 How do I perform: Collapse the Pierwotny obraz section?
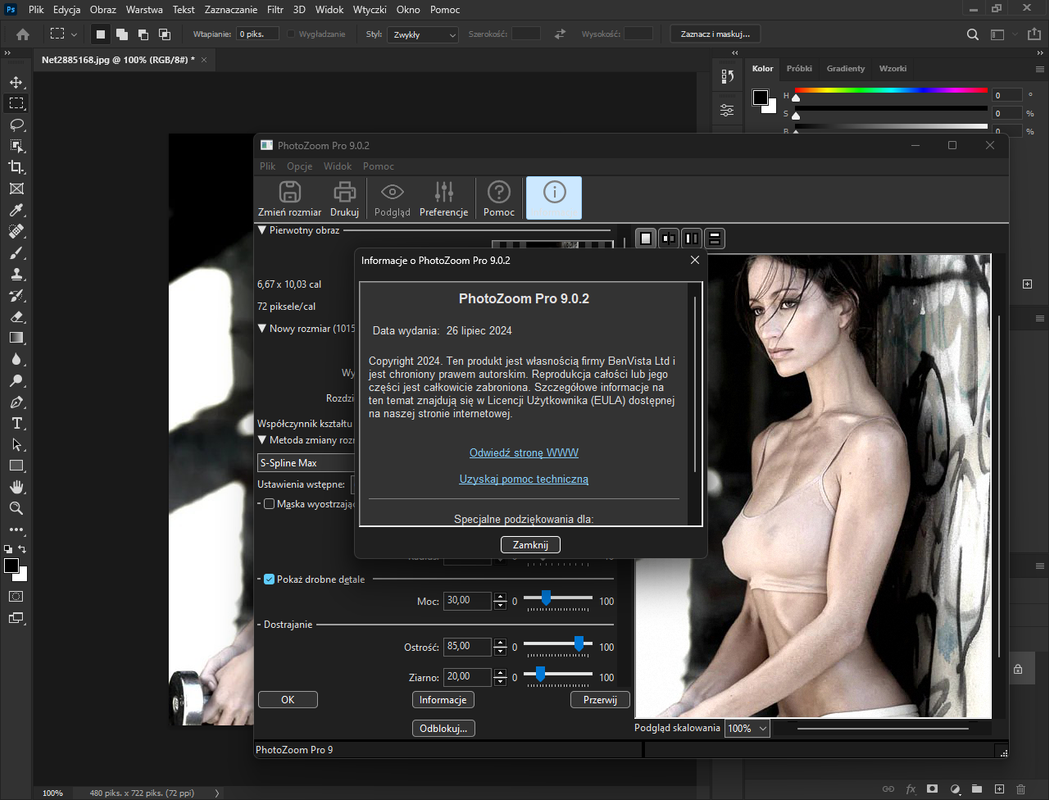(x=262, y=230)
